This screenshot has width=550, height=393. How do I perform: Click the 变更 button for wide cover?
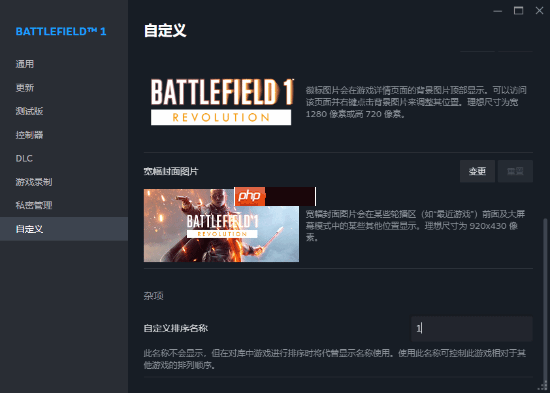[477, 171]
